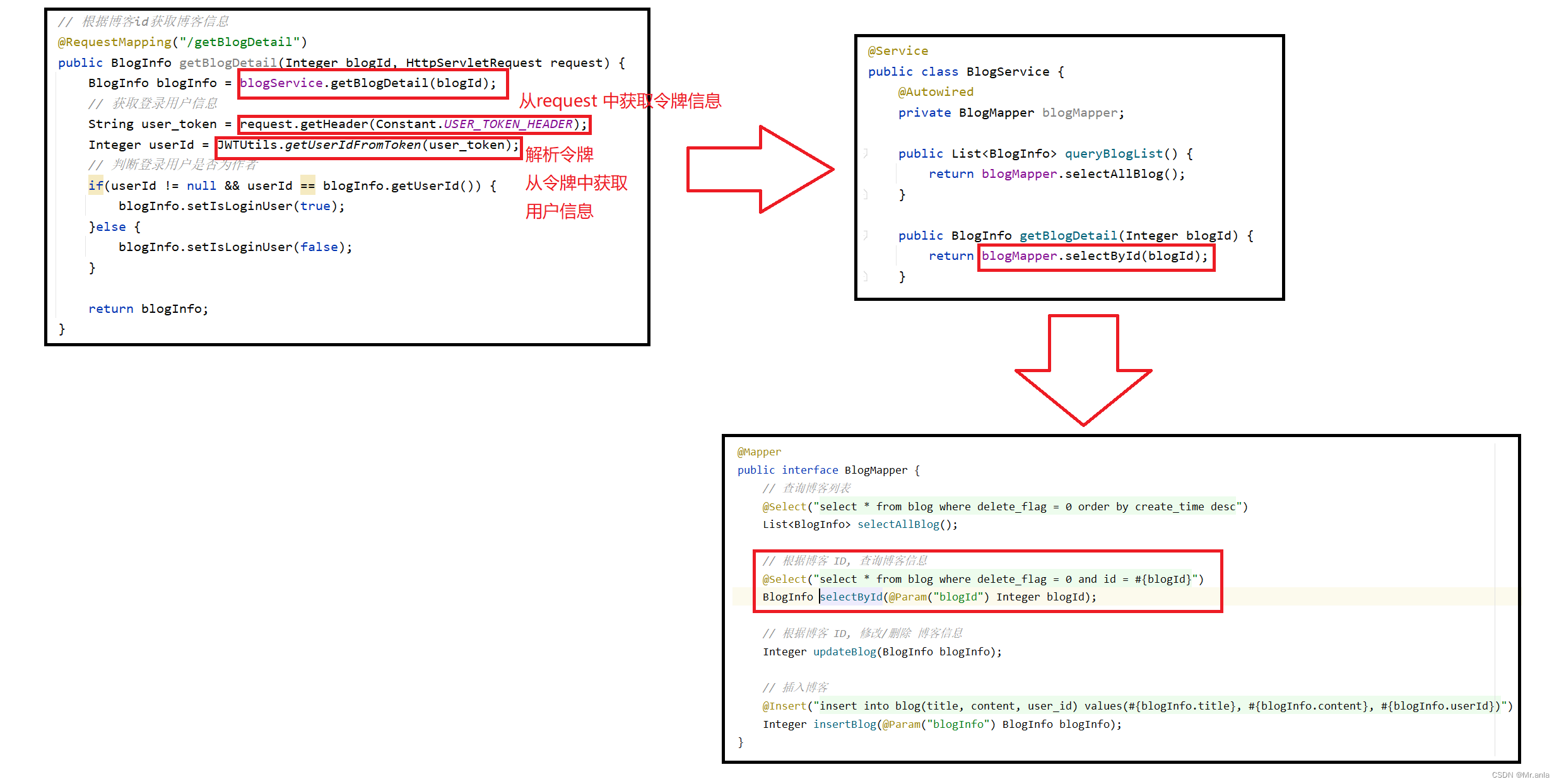1559x784 pixels.
Task: Click 'BlogInfo blogInfo =' declaration in controller
Action: click(160, 83)
